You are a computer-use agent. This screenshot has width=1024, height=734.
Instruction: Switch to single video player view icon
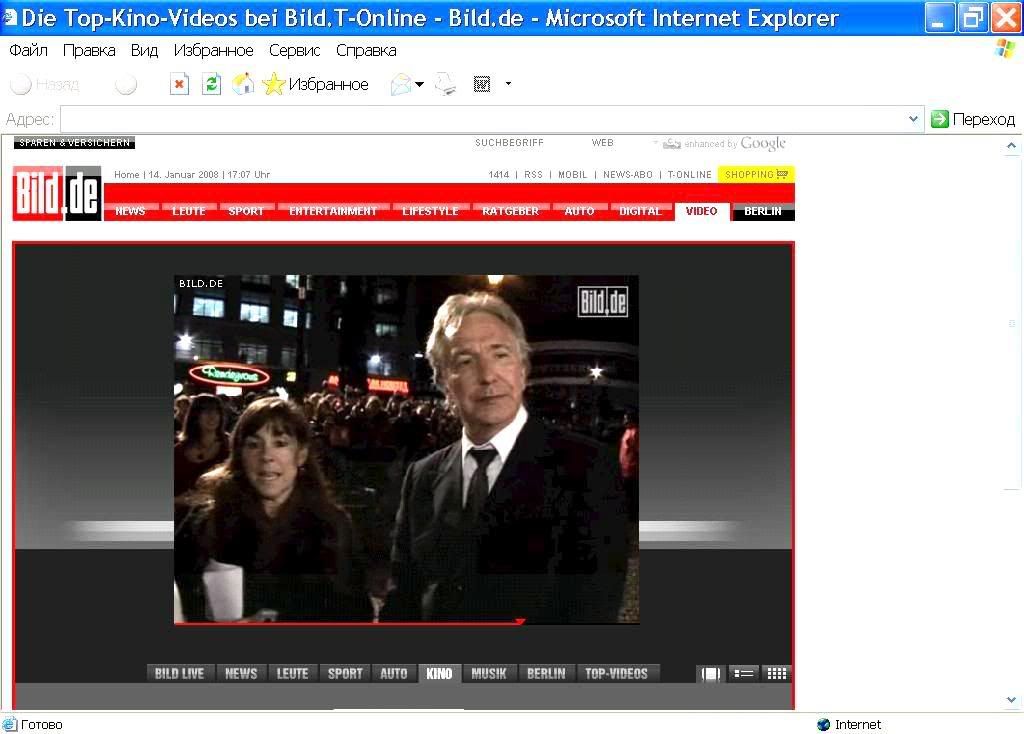click(x=711, y=674)
